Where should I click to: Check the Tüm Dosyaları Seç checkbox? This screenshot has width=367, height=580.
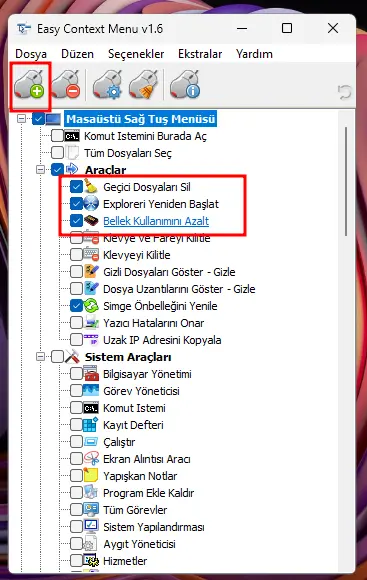[57, 153]
